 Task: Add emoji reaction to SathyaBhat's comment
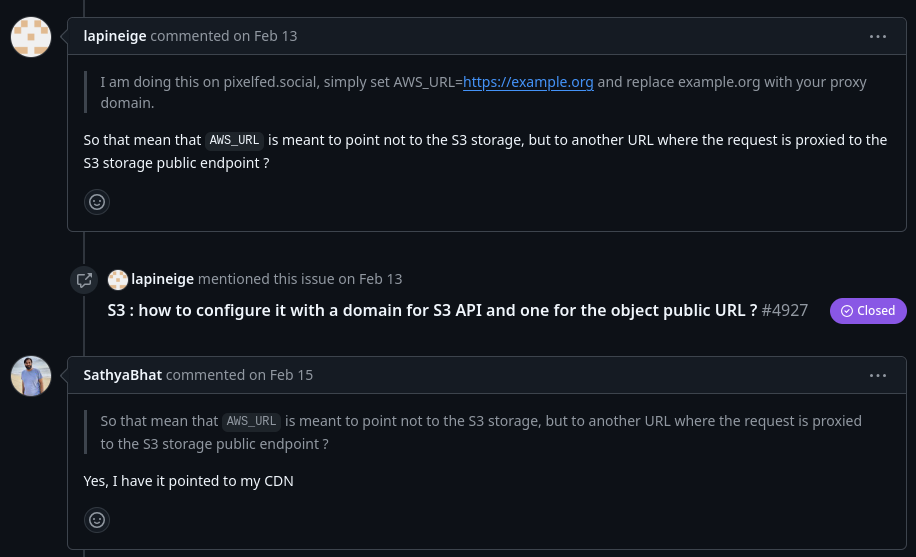pos(97,520)
